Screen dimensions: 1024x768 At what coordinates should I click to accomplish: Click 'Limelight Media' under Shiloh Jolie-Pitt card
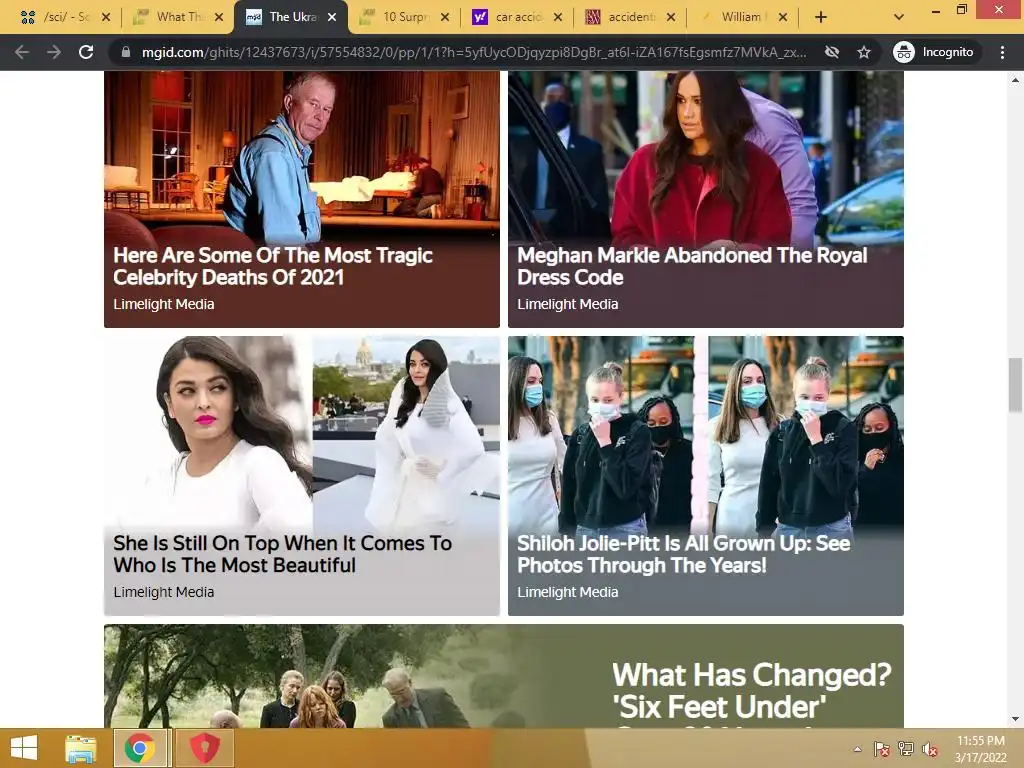(568, 592)
